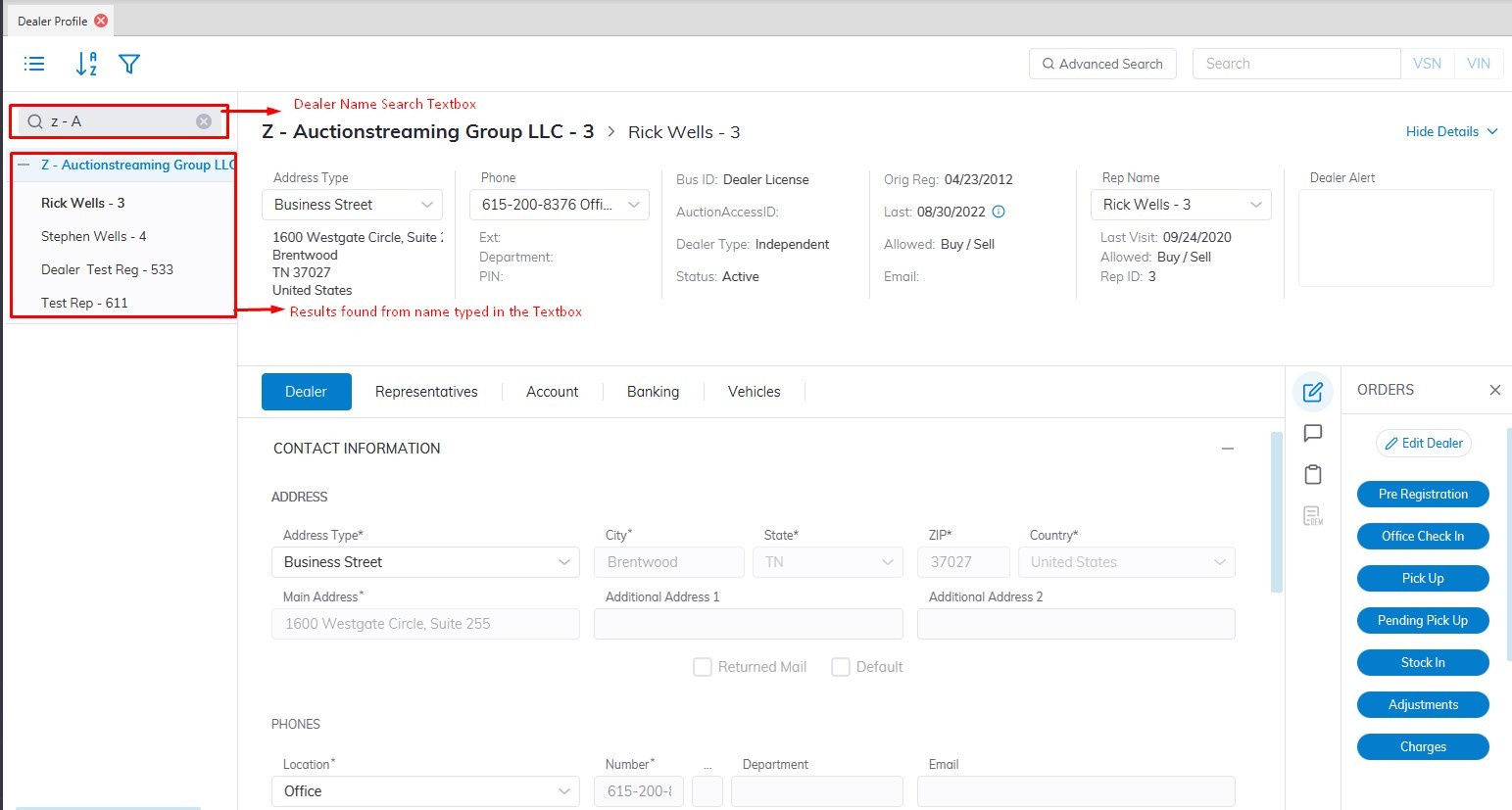Click the info icon beside Last date
Screen dimensions: 1512x810
coord(999,212)
